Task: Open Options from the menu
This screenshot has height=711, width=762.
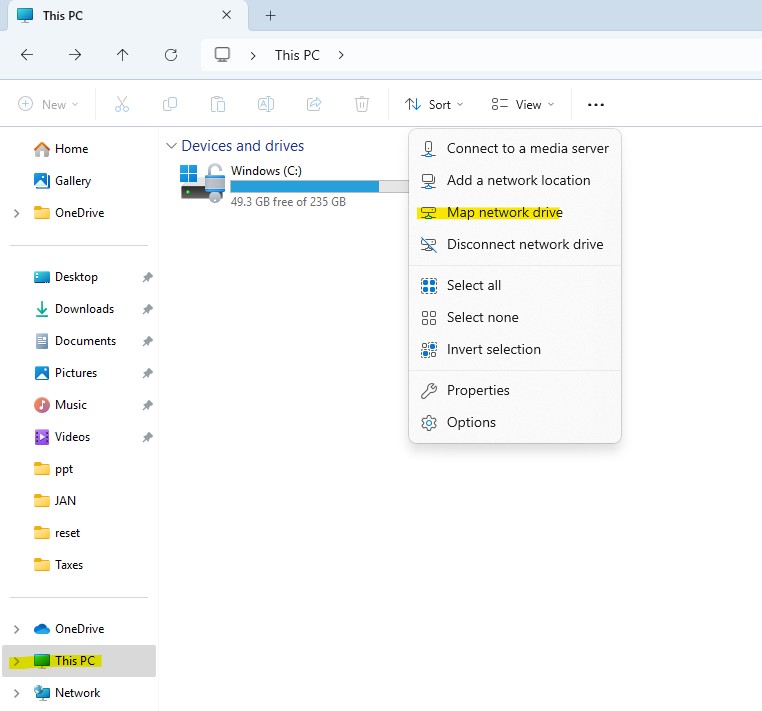Action: [x=515, y=422]
